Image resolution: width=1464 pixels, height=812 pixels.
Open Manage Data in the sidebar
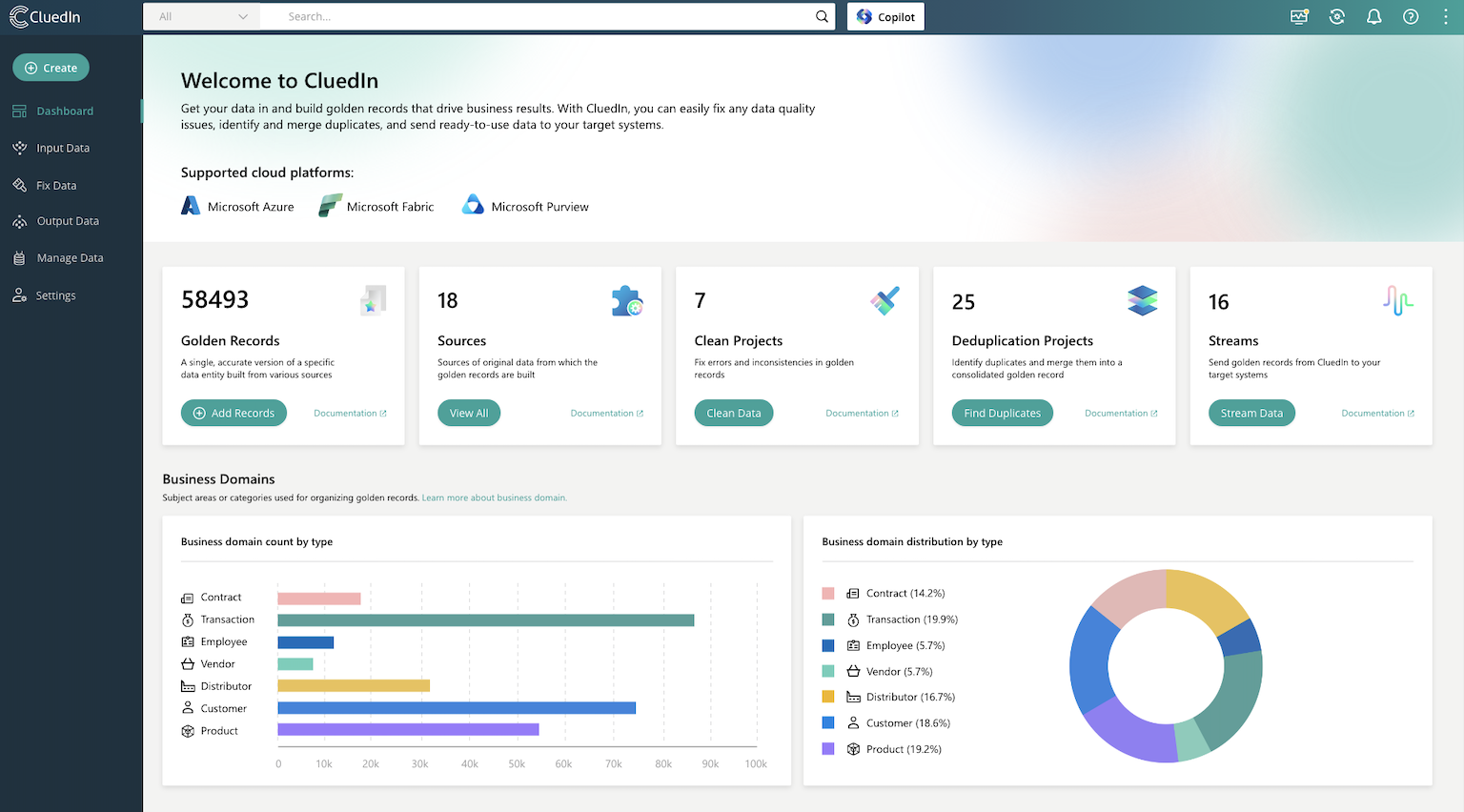coord(68,257)
